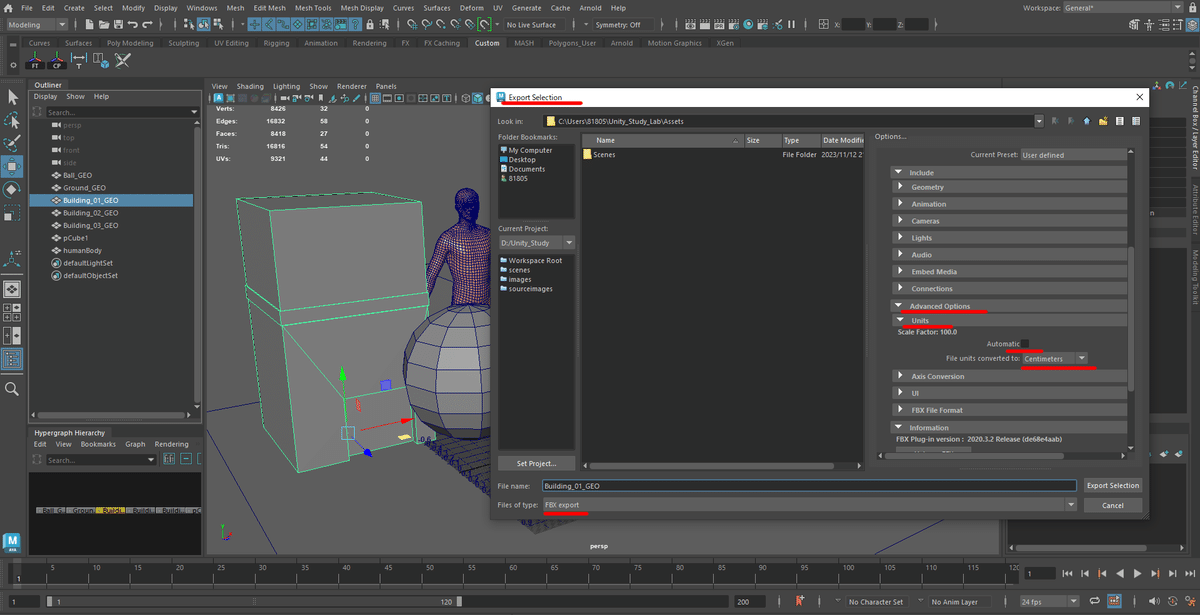
Task: Open the Mesh Tools menu
Action: [313, 7]
